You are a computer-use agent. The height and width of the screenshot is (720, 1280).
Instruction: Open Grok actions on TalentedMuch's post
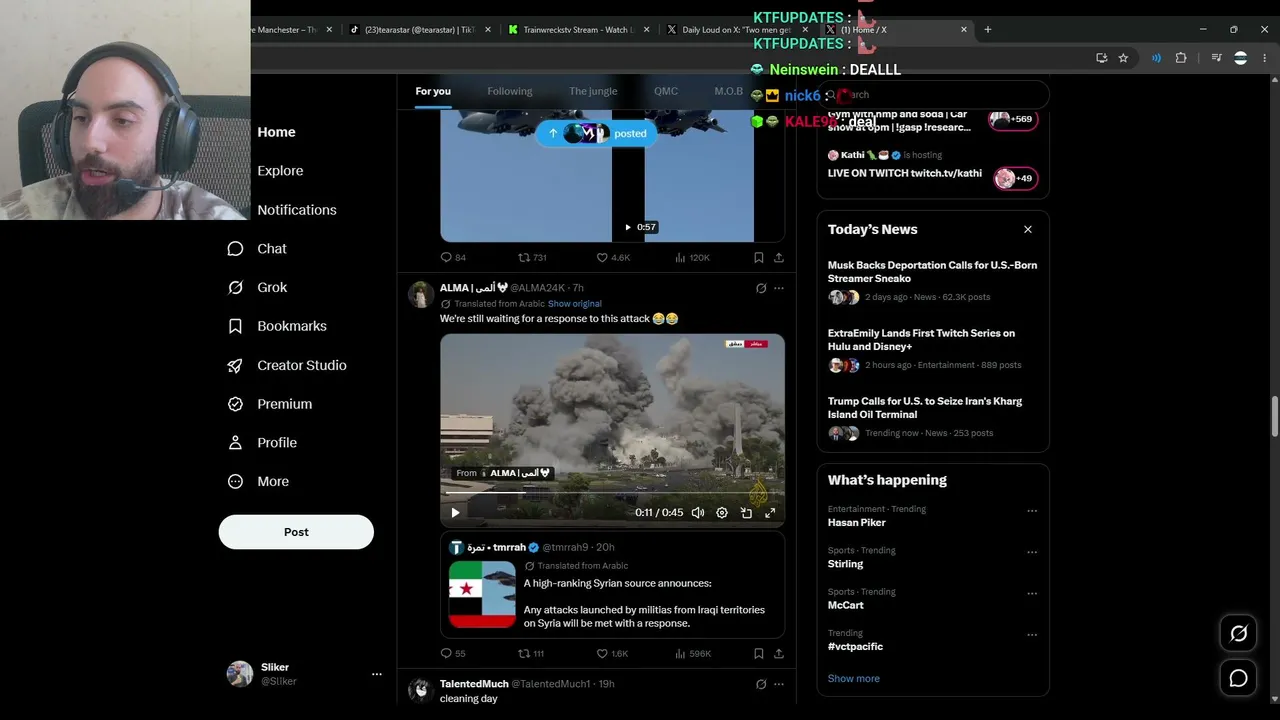coord(761,684)
